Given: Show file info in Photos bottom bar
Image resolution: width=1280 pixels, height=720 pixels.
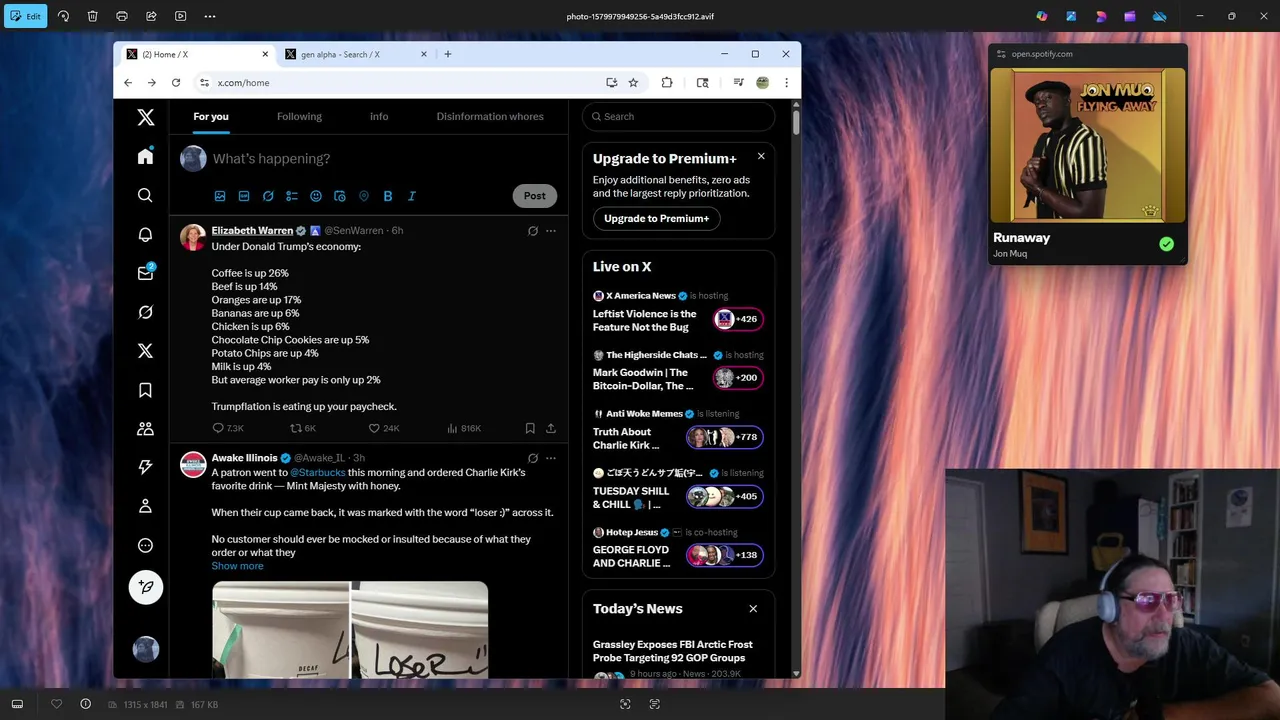Looking at the screenshot, I should point(85,704).
